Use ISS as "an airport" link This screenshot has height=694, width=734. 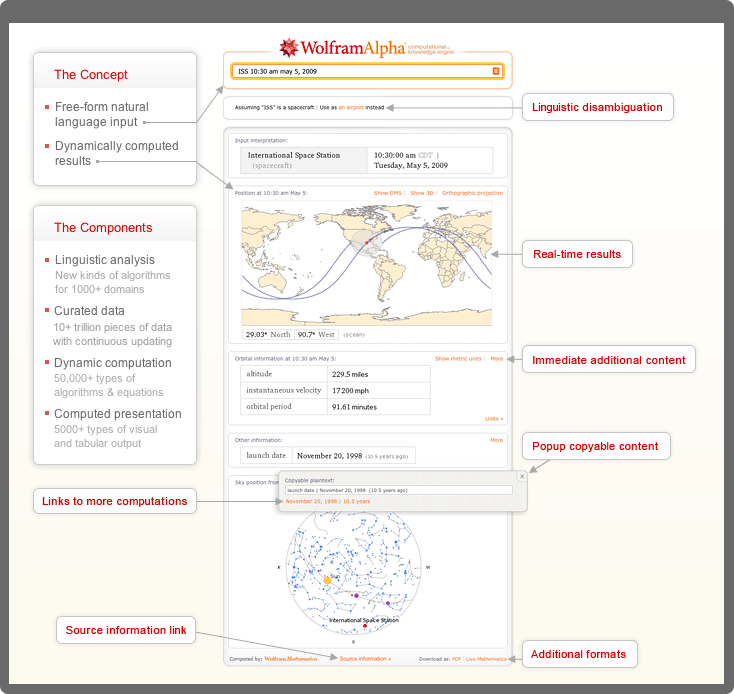(x=351, y=106)
